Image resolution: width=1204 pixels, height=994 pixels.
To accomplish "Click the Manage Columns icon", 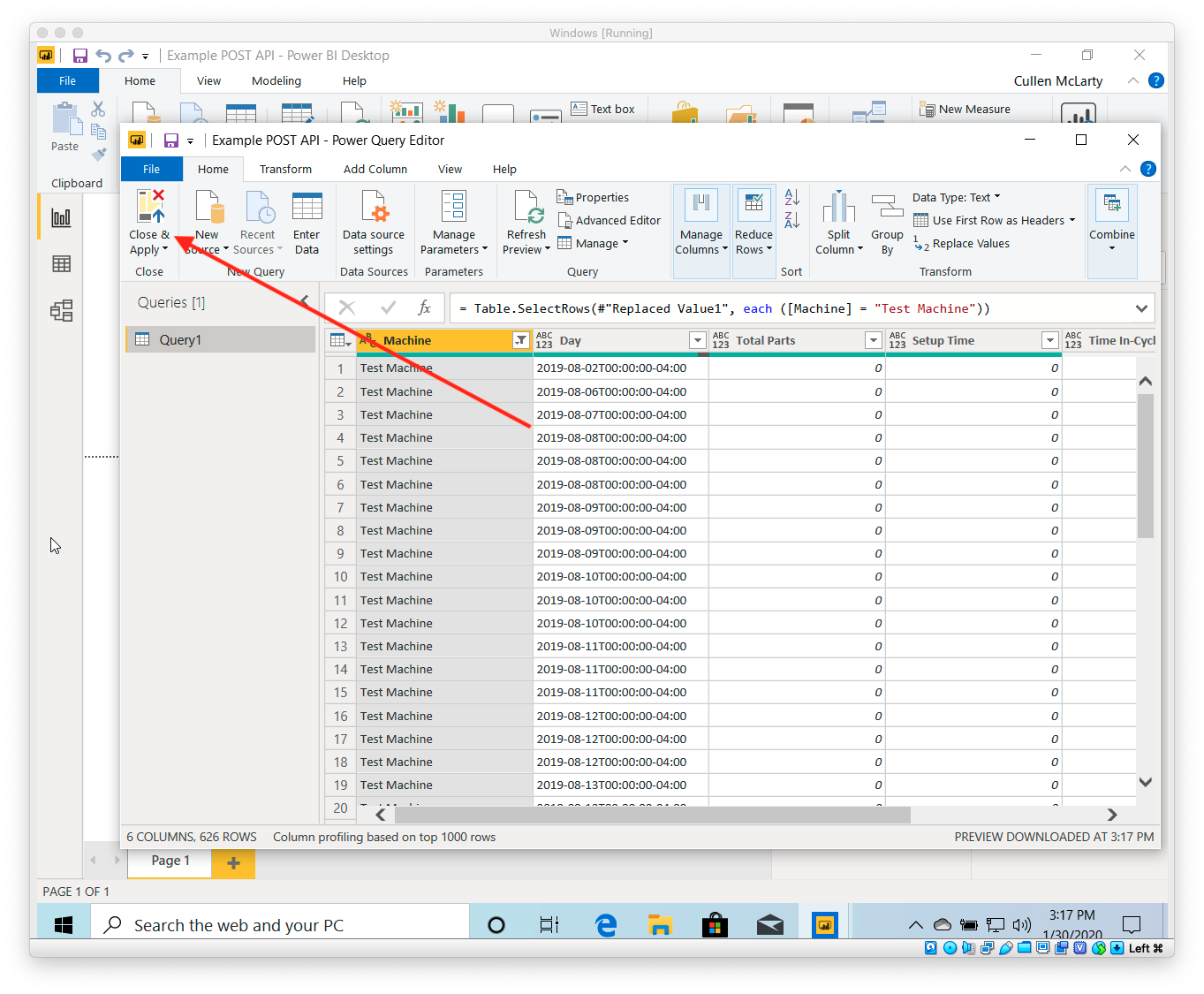I will pos(700,206).
